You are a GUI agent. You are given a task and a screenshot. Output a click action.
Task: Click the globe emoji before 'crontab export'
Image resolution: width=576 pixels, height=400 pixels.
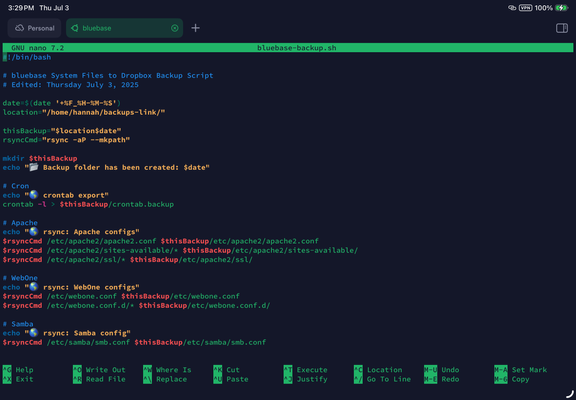[34, 195]
